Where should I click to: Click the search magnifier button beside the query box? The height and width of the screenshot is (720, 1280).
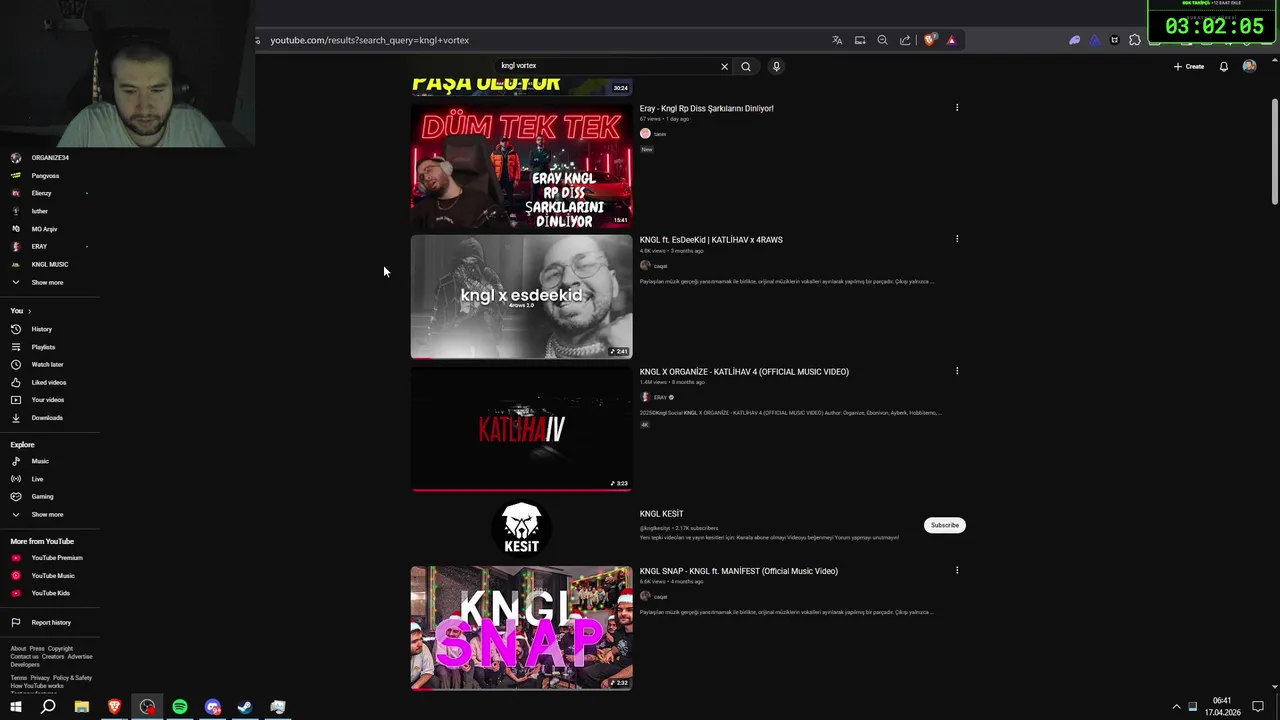[745, 67]
